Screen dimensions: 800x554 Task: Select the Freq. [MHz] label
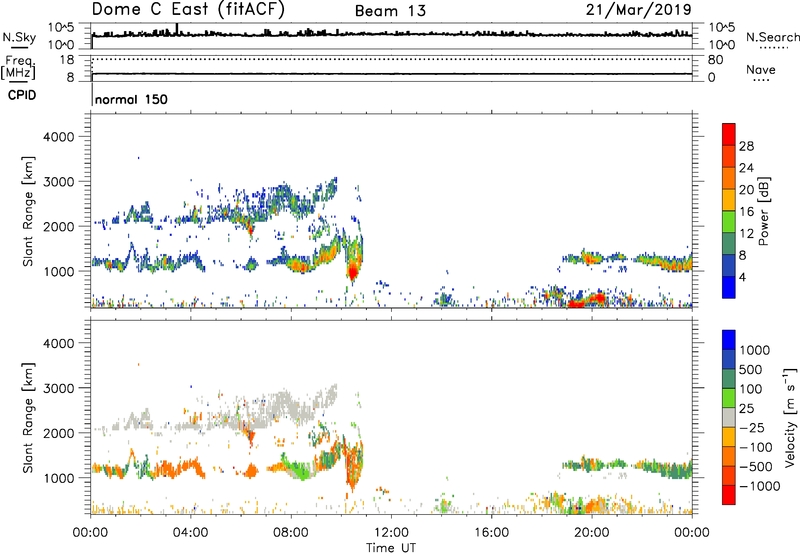click(18, 68)
